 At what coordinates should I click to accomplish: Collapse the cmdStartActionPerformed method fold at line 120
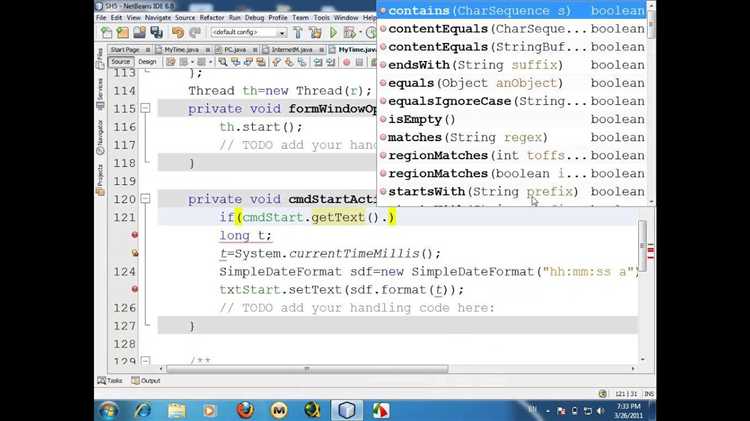pyautogui.click(x=145, y=199)
